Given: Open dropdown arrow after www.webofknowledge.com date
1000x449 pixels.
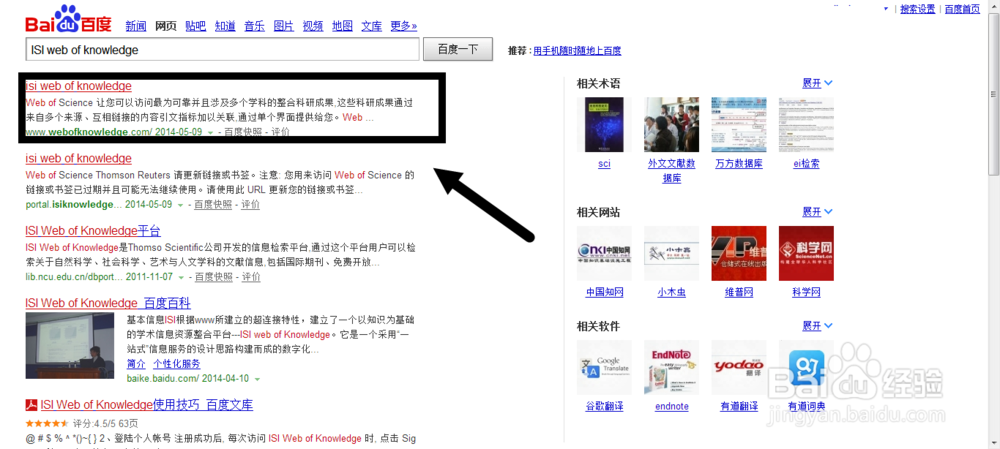Looking at the screenshot, I should pos(210,133).
